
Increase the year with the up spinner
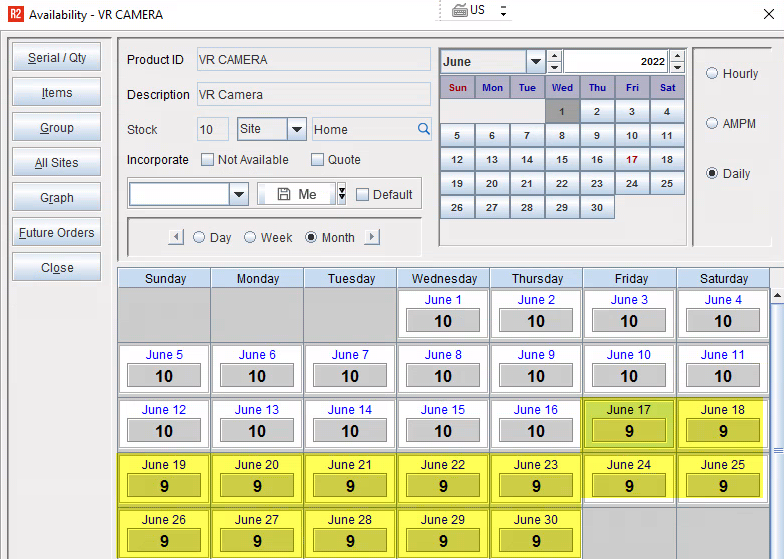pyautogui.click(x=677, y=56)
